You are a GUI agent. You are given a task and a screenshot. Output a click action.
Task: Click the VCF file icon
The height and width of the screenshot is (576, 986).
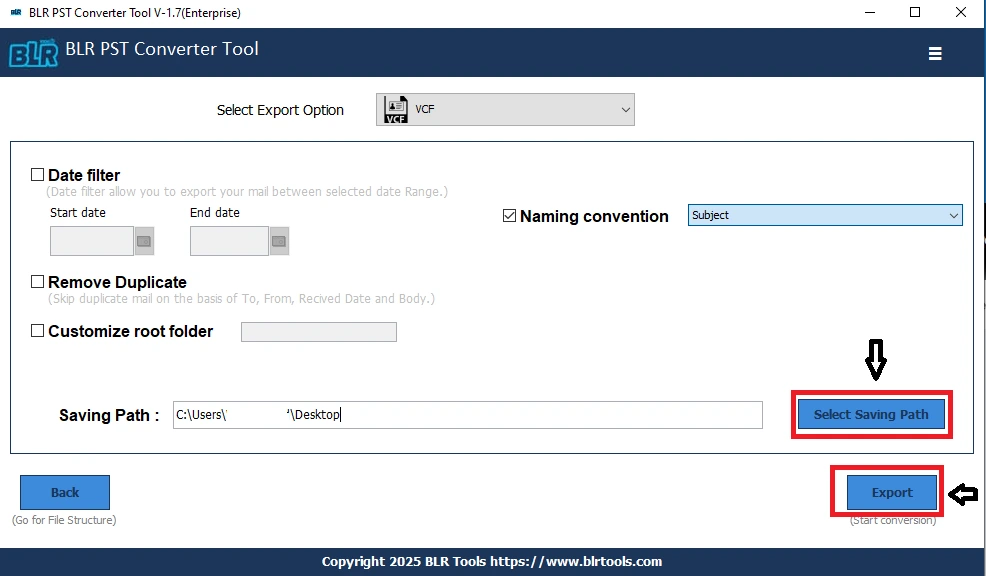[x=396, y=110]
